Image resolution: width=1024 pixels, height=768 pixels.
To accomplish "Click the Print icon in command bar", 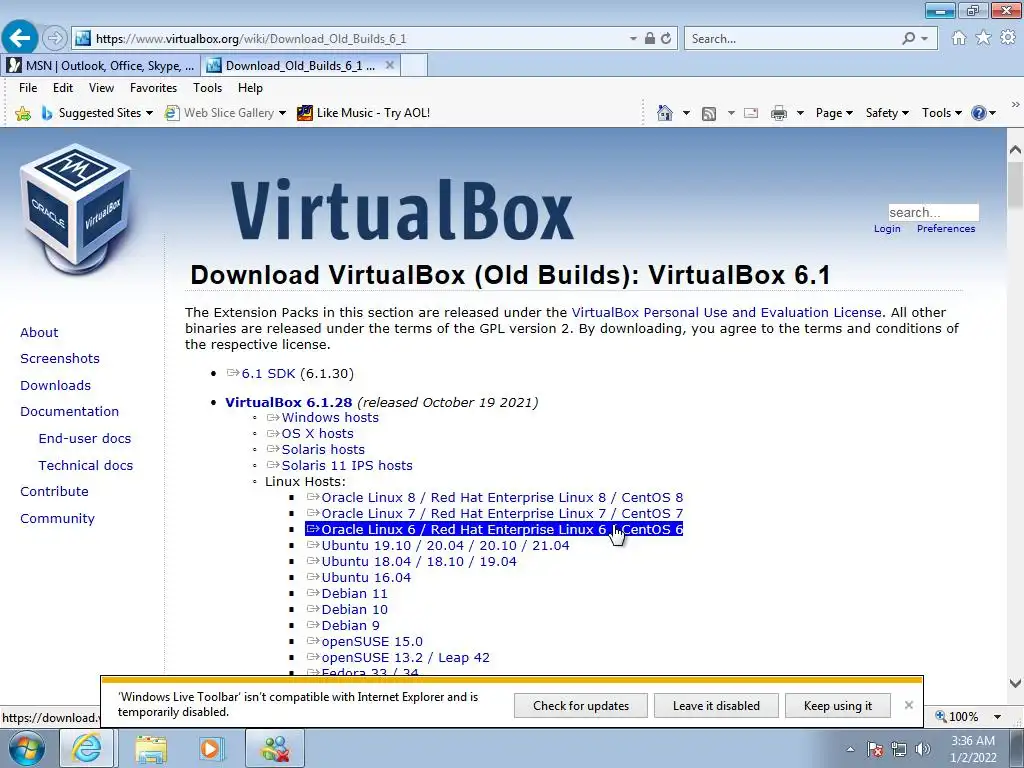I will pos(778,114).
